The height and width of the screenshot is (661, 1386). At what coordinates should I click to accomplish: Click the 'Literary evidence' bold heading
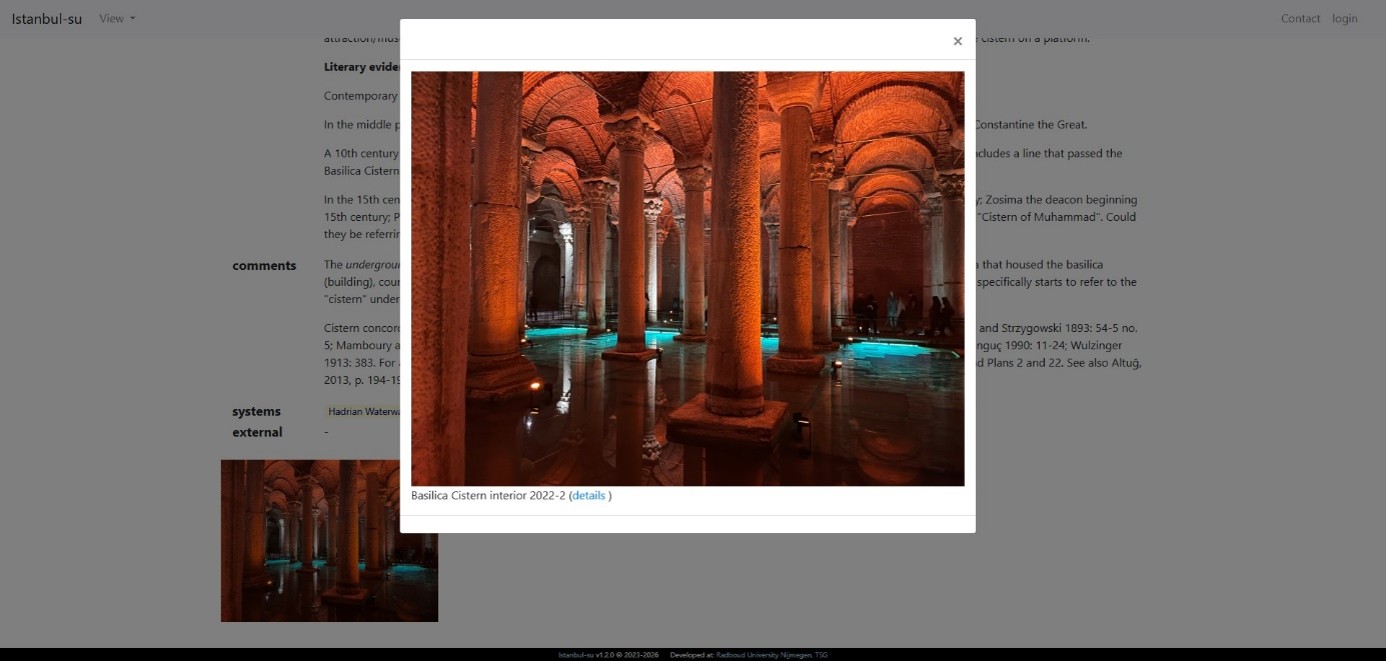[x=361, y=68]
